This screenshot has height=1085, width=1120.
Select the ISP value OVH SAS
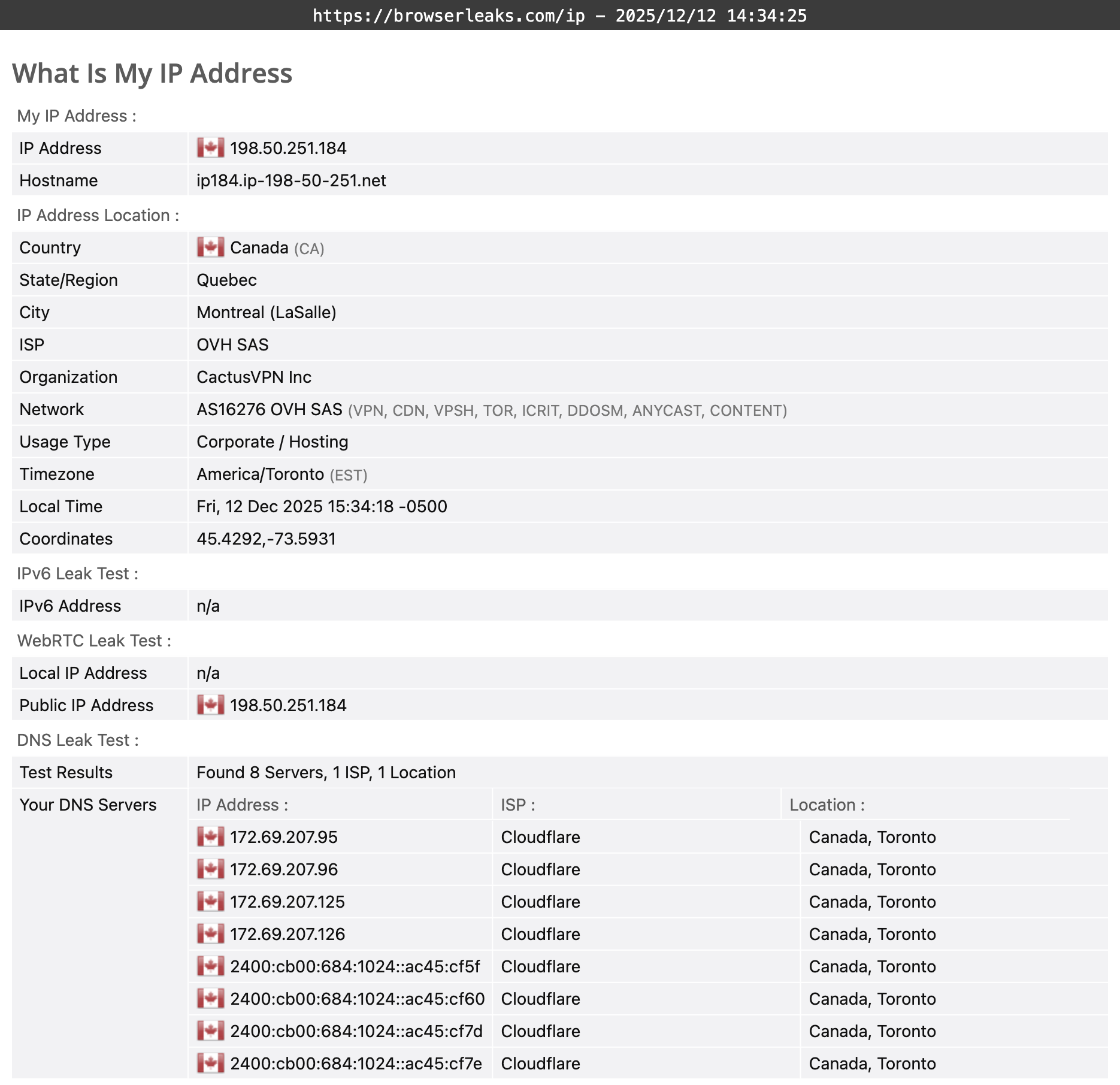[232, 344]
